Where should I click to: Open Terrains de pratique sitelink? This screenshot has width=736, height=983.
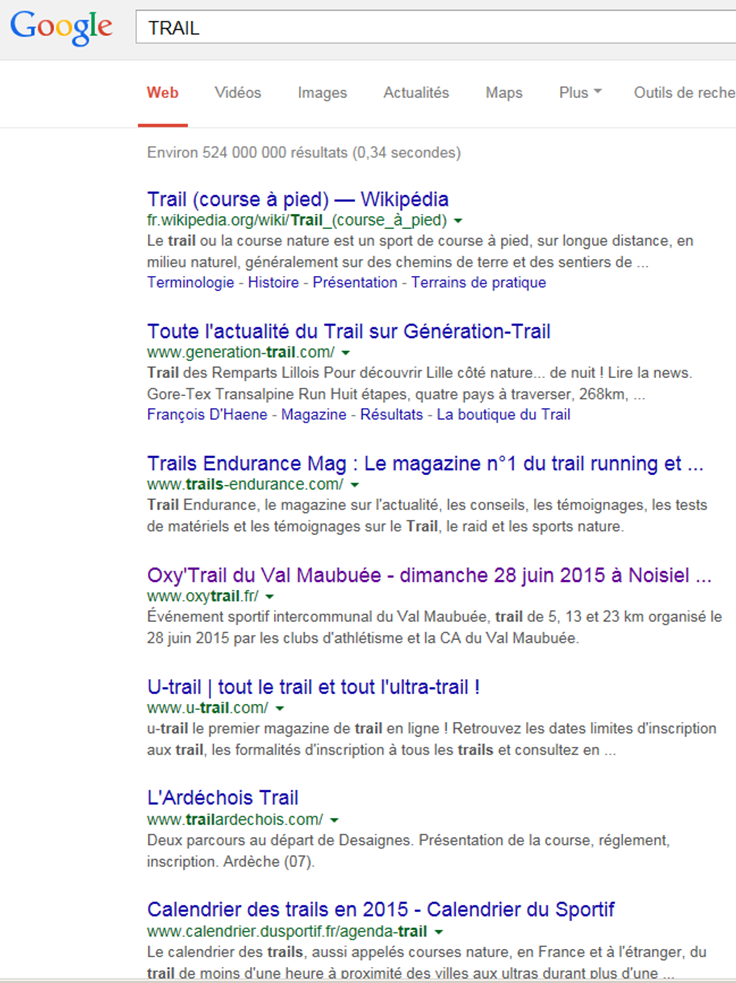point(478,283)
